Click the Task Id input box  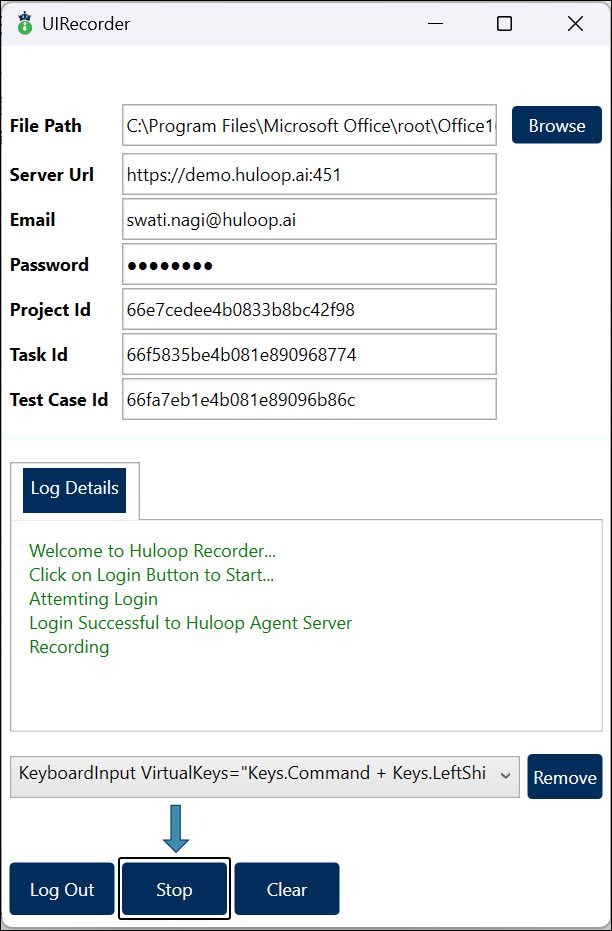point(309,354)
